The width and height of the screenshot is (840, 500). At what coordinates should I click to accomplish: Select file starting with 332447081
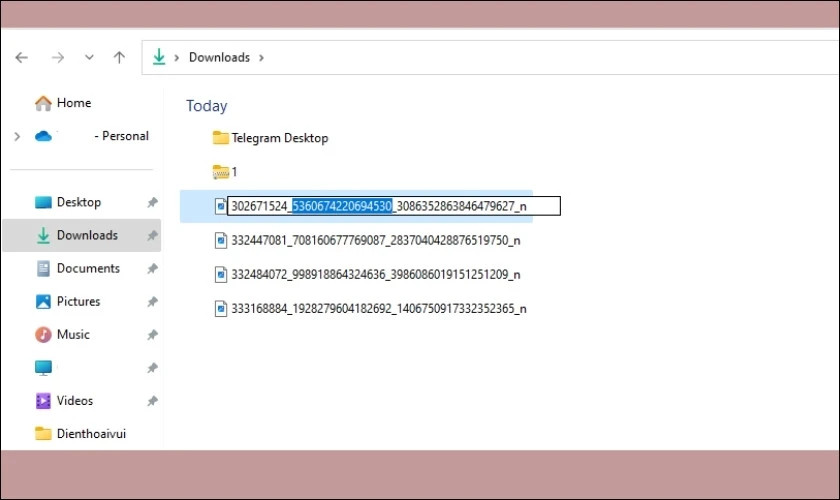coord(375,240)
